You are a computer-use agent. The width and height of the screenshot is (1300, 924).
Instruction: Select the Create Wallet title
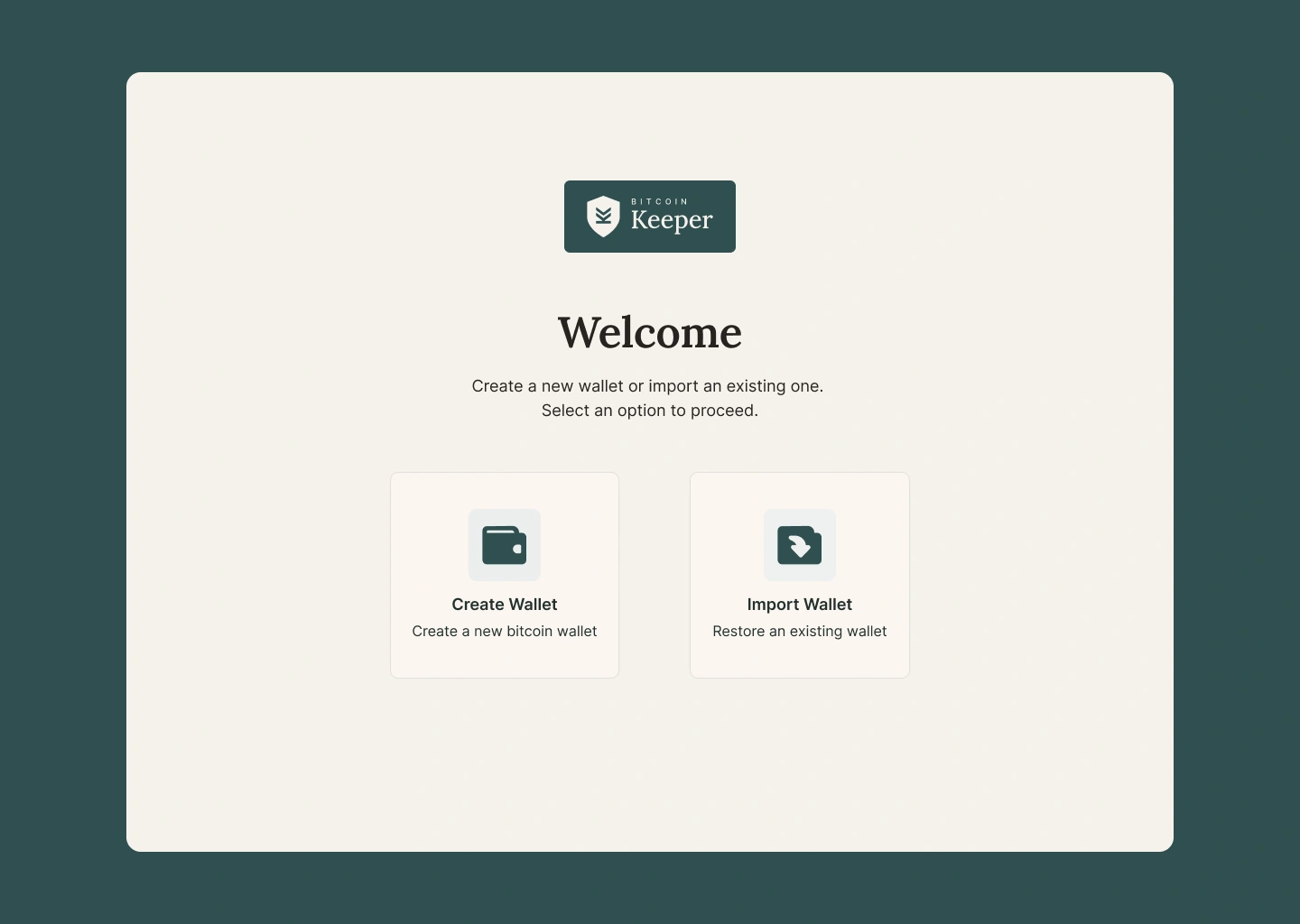505,605
